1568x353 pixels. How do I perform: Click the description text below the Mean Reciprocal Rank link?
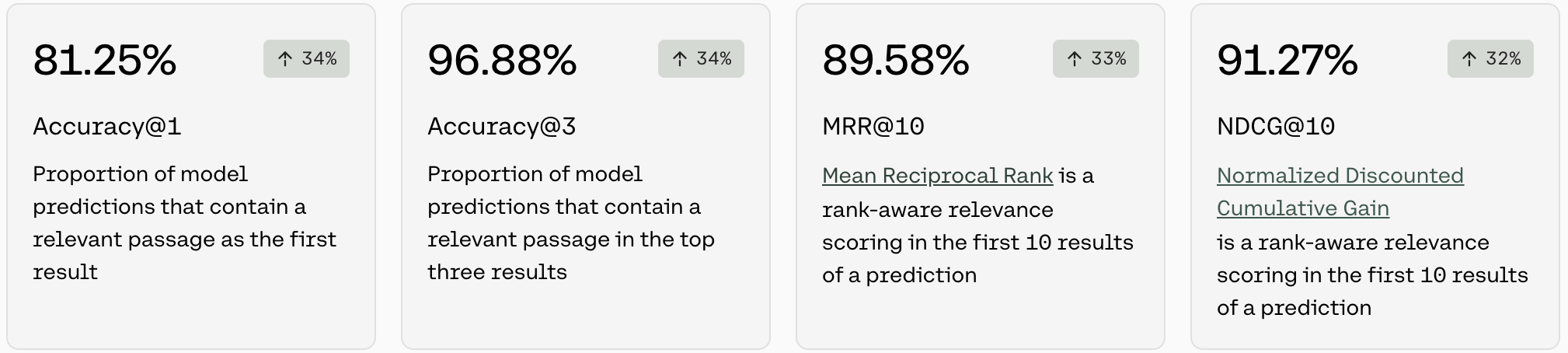977,243
